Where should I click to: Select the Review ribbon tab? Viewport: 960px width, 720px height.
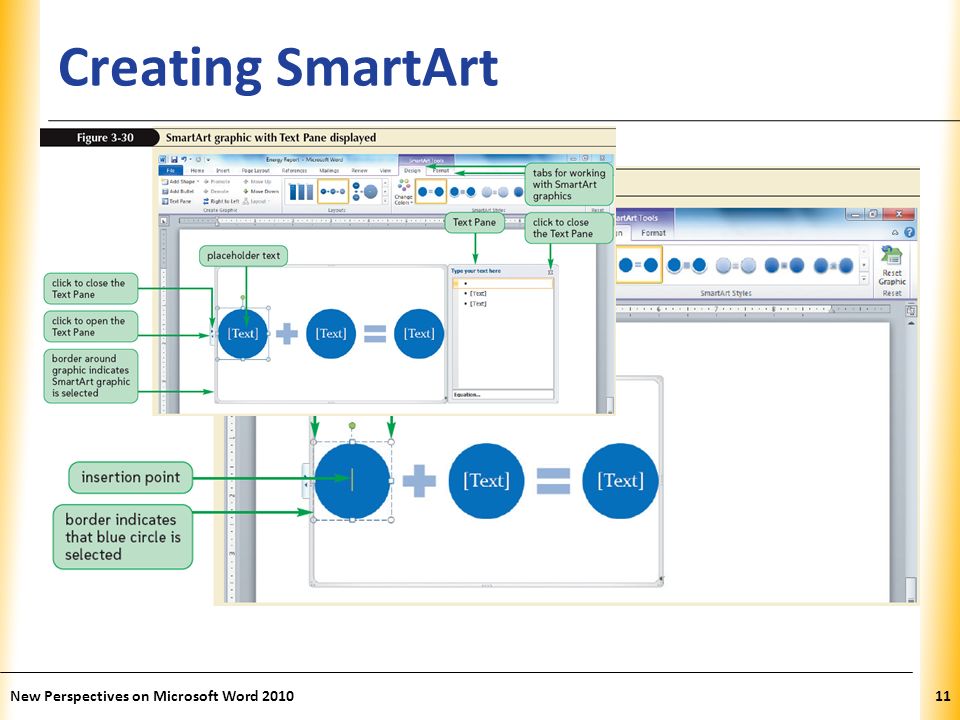359,171
